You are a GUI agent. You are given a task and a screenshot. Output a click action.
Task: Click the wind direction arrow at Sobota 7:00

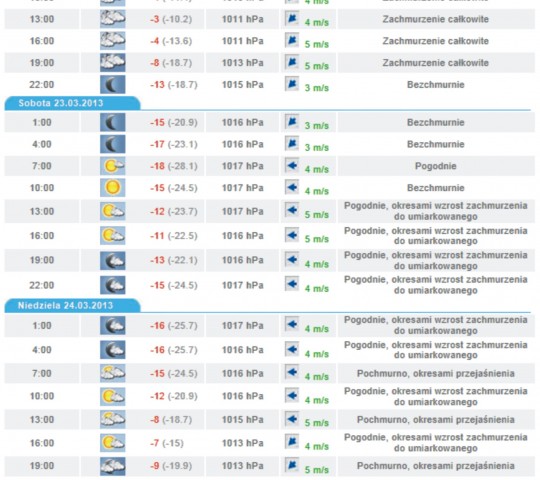(292, 166)
